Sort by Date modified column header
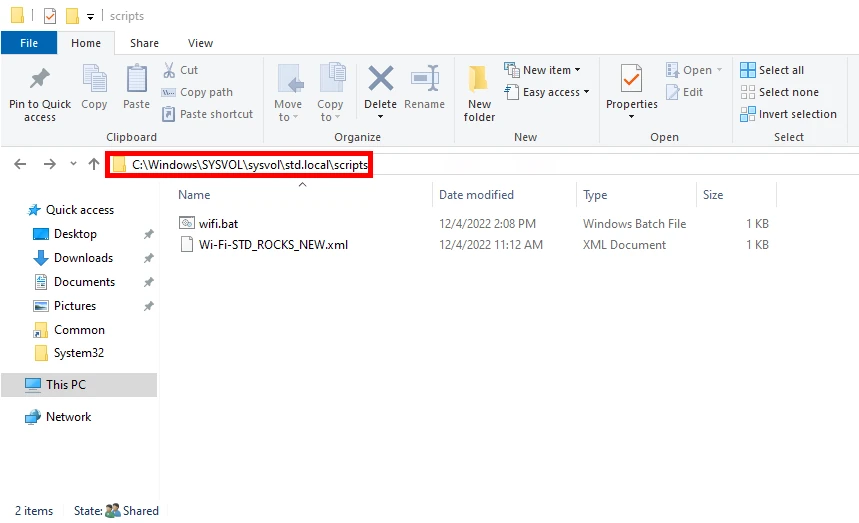This screenshot has width=859, height=523. tap(476, 194)
